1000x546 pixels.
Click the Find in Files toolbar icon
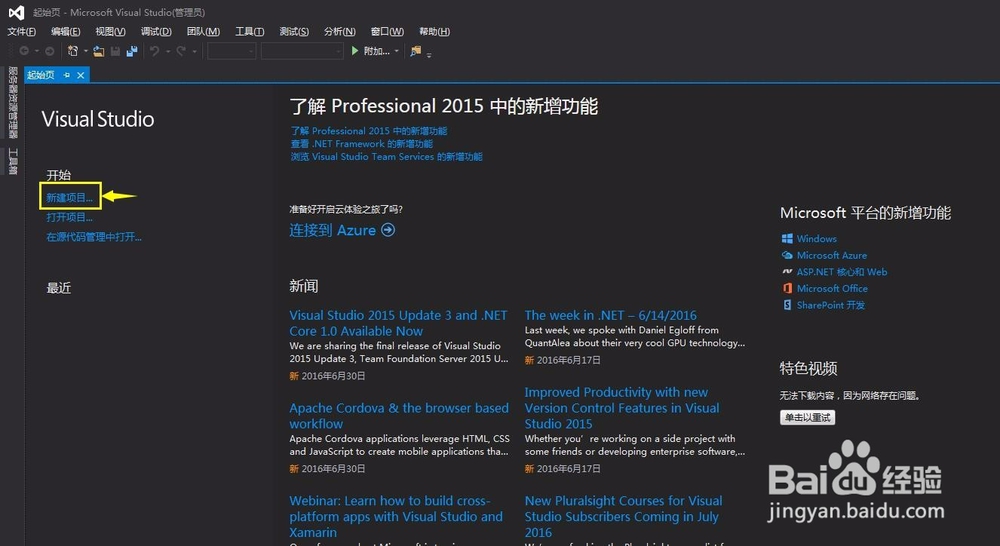[416, 51]
